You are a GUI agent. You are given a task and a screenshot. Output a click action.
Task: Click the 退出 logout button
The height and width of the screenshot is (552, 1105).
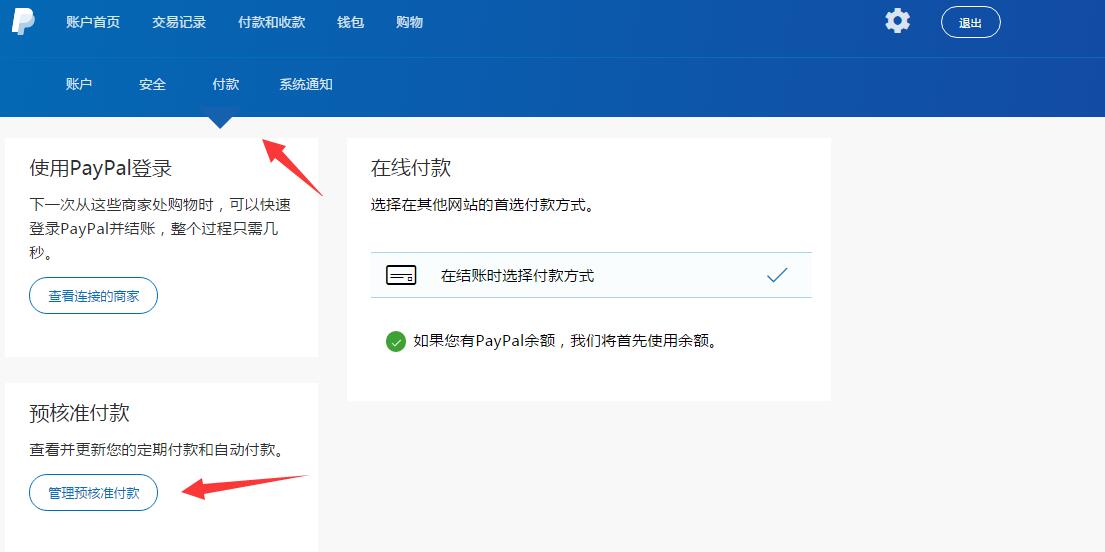tap(970, 22)
